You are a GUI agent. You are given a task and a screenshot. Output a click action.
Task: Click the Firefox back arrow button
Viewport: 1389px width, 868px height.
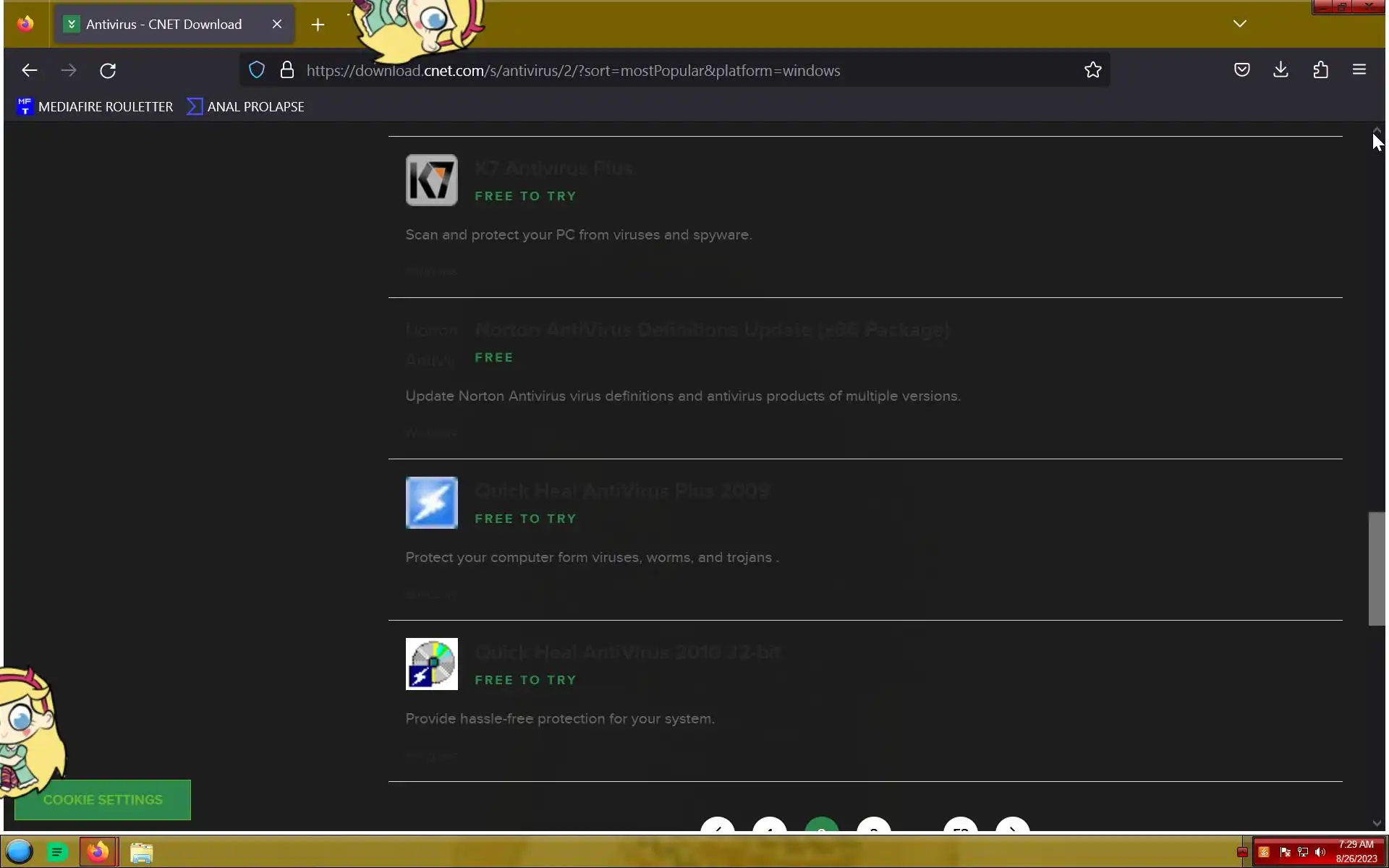(x=30, y=70)
